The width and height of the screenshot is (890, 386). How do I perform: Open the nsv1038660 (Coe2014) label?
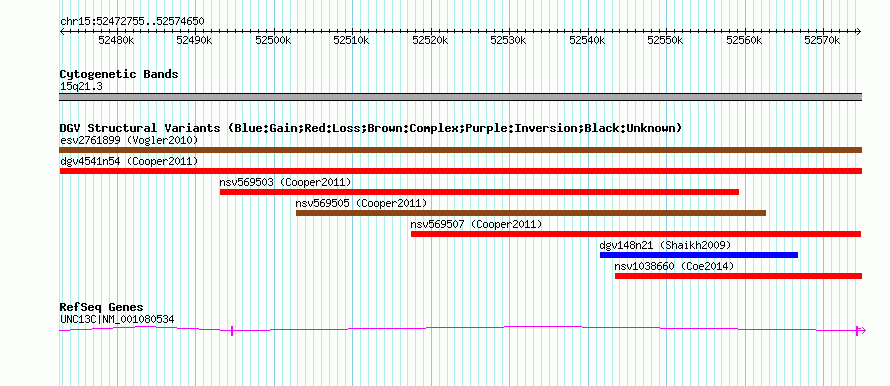[674, 266]
